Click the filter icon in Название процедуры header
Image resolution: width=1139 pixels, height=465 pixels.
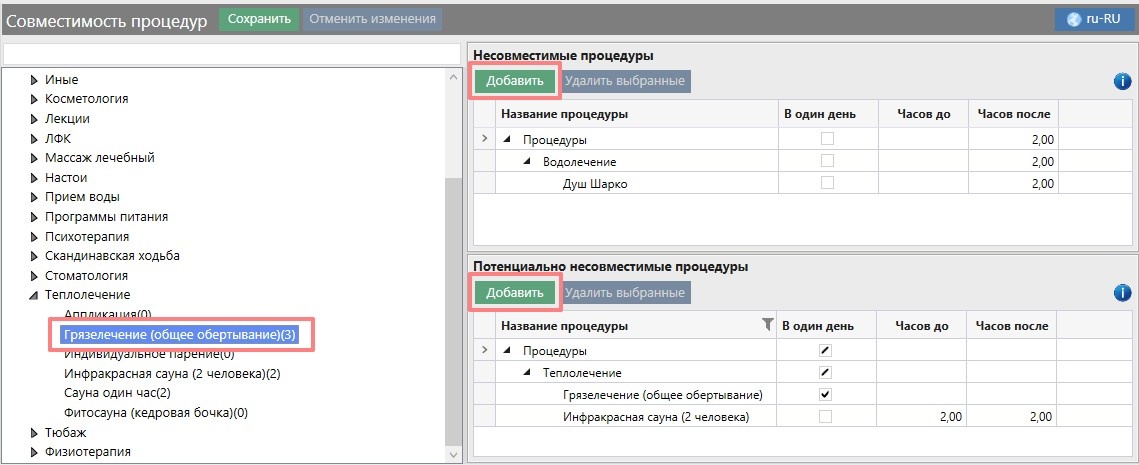click(x=767, y=324)
